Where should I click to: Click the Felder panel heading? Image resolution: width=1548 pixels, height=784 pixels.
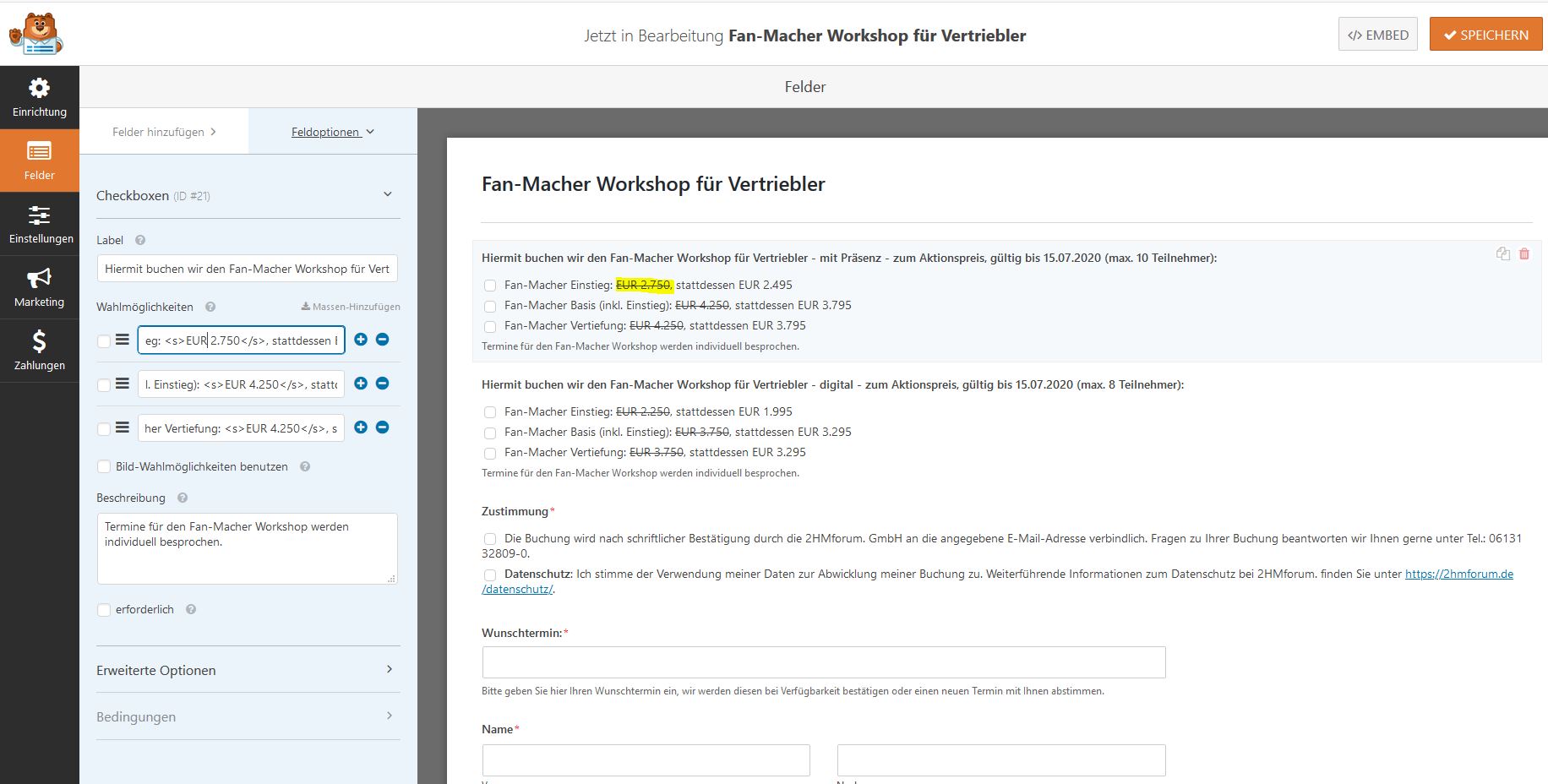[x=805, y=86]
